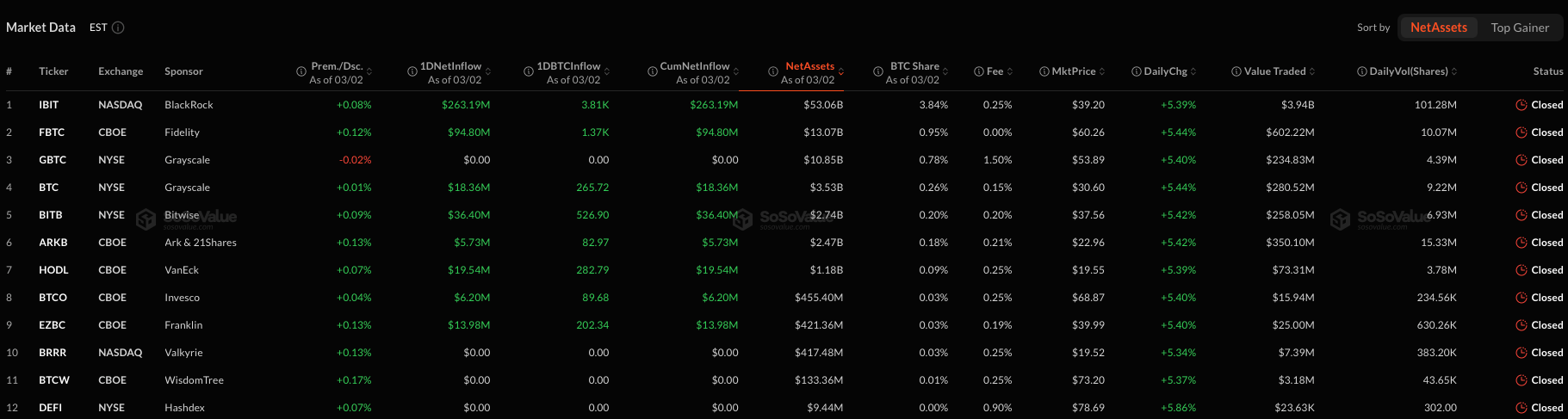Image resolution: width=1568 pixels, height=419 pixels.
Task: Click Closed clock icon in DEFI row
Action: click(x=1522, y=408)
